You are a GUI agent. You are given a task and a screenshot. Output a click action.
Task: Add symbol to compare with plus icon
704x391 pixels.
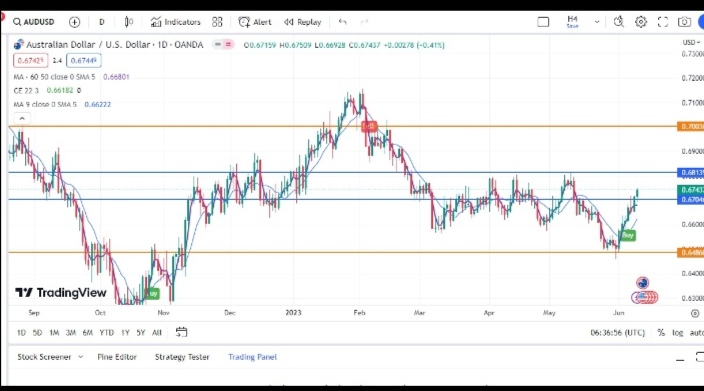(75, 22)
